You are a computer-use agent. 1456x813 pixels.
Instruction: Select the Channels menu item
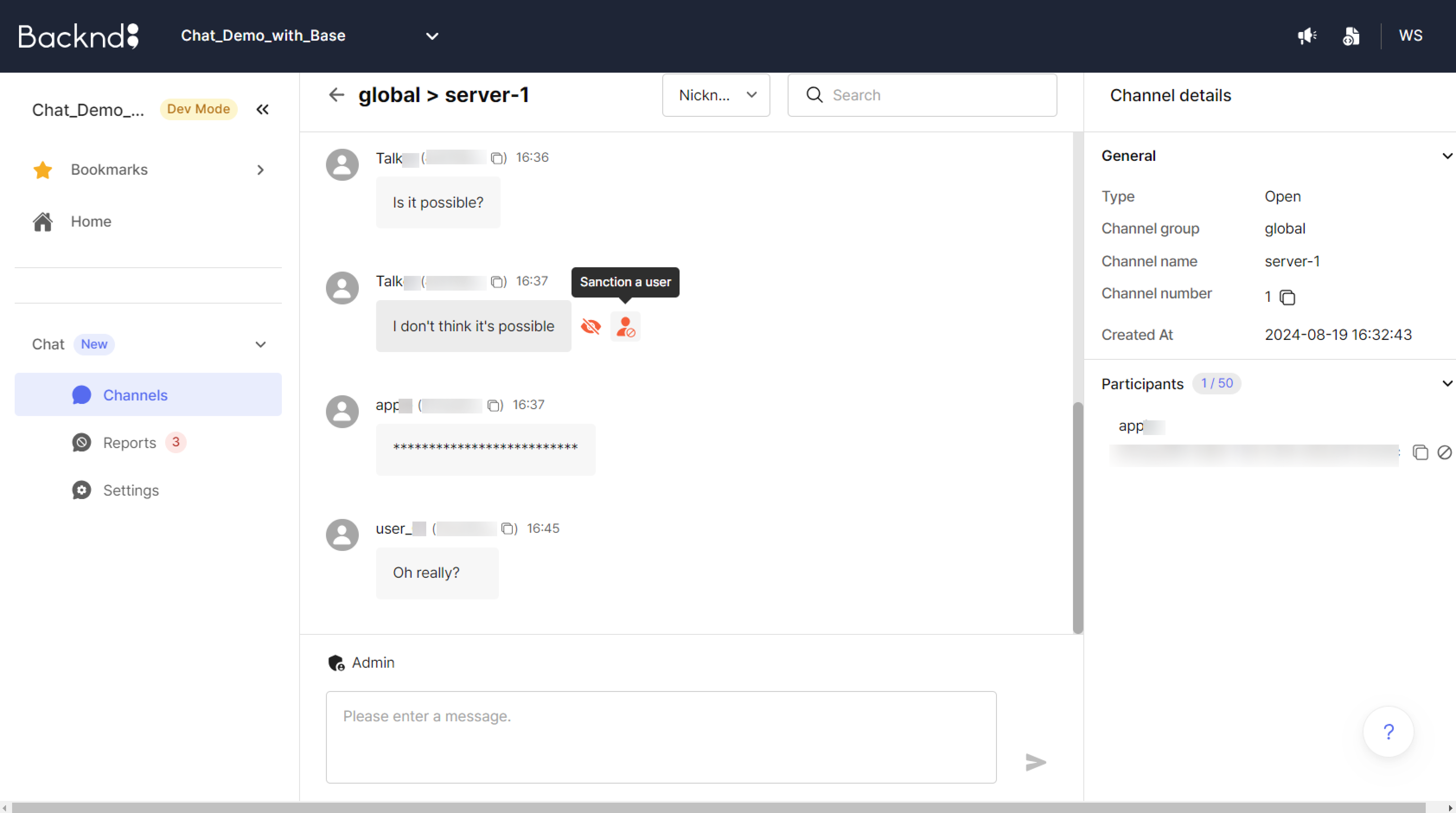tap(148, 395)
